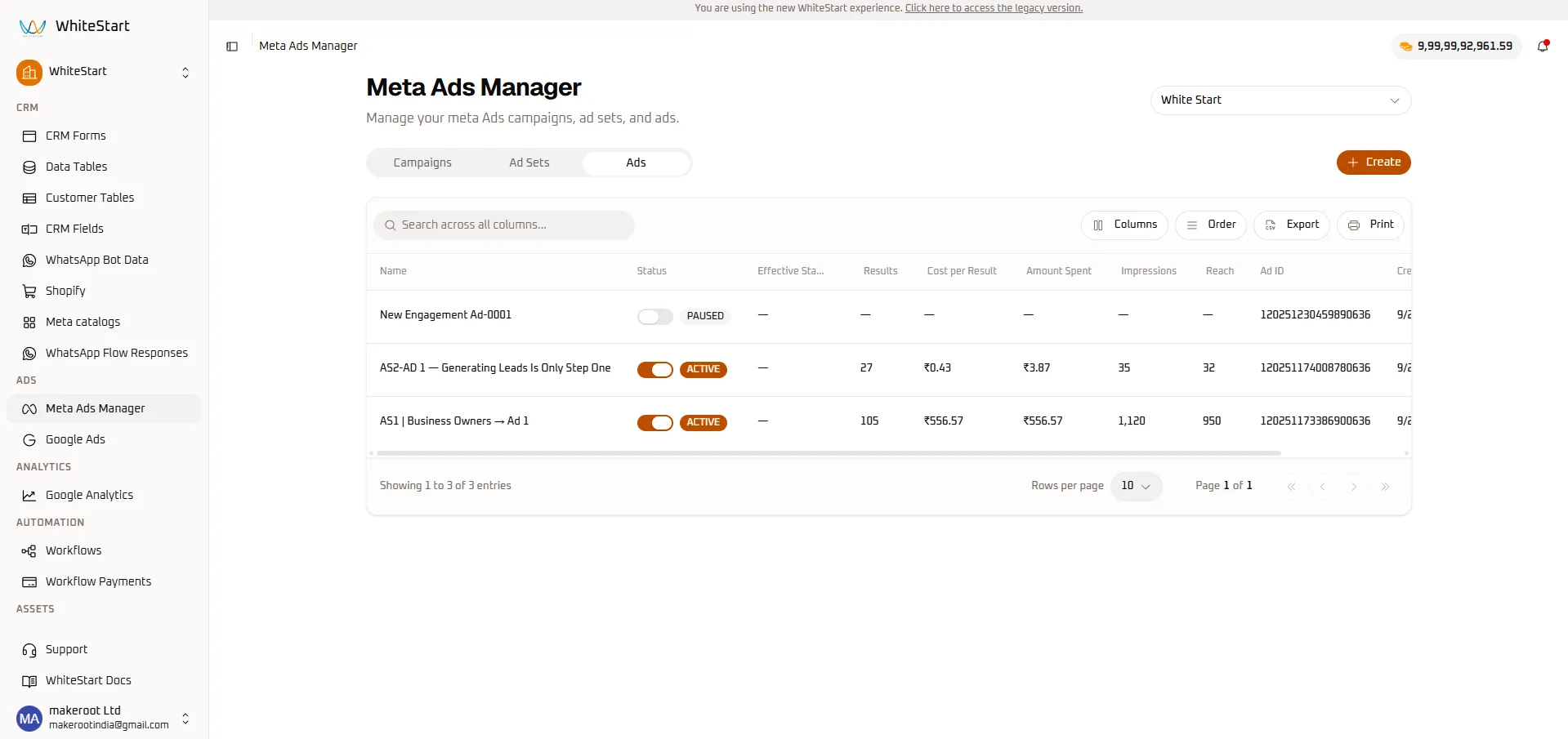
Task: Open CRM Forms in sidebar
Action: tap(105, 136)
